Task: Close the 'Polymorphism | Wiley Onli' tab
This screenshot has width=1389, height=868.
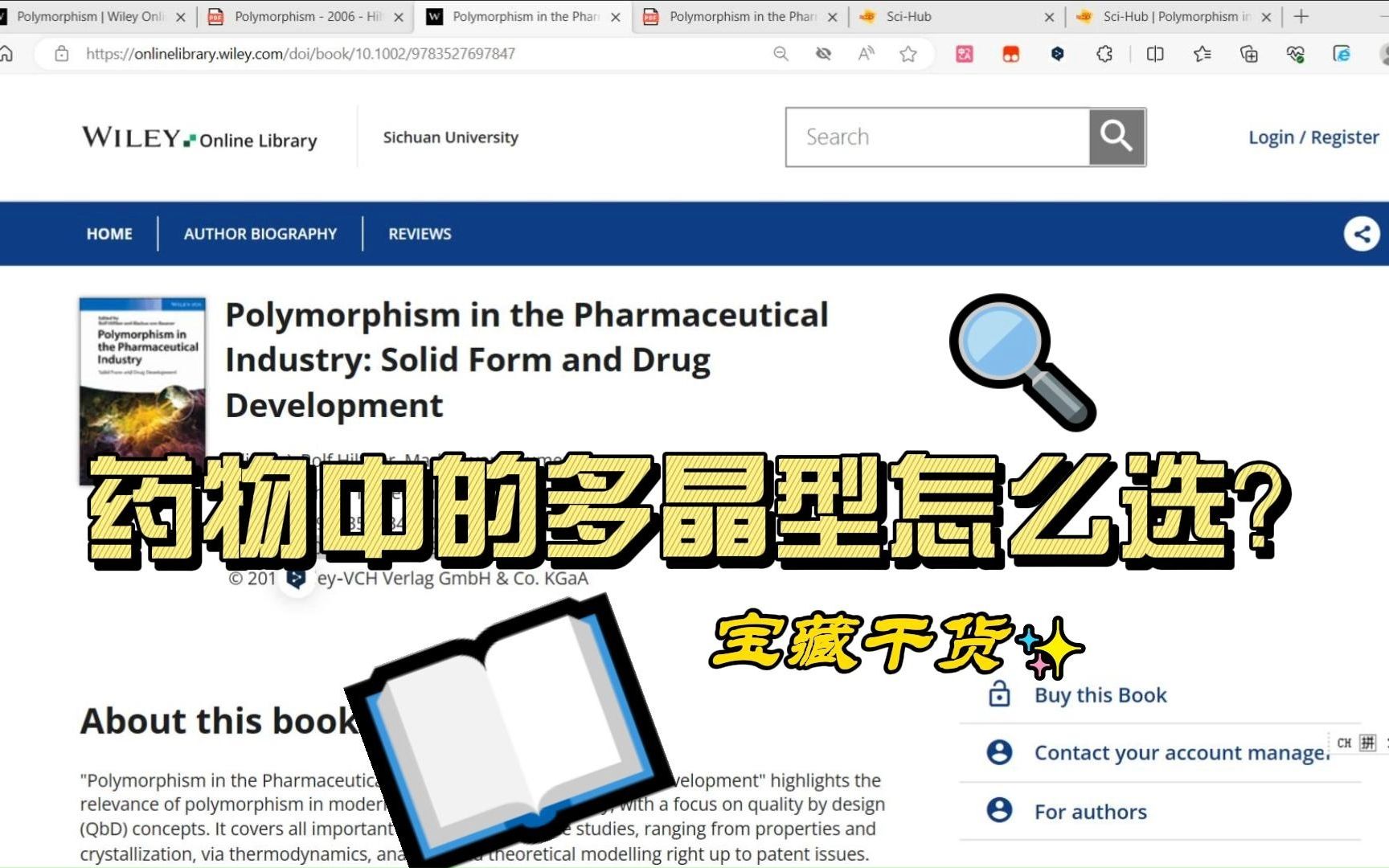Action: 181,17
